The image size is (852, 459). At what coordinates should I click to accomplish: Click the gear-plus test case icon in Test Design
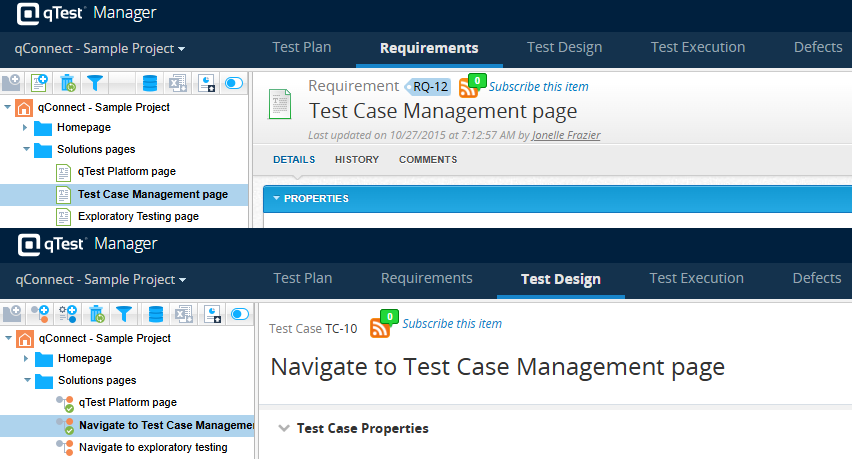point(68,314)
